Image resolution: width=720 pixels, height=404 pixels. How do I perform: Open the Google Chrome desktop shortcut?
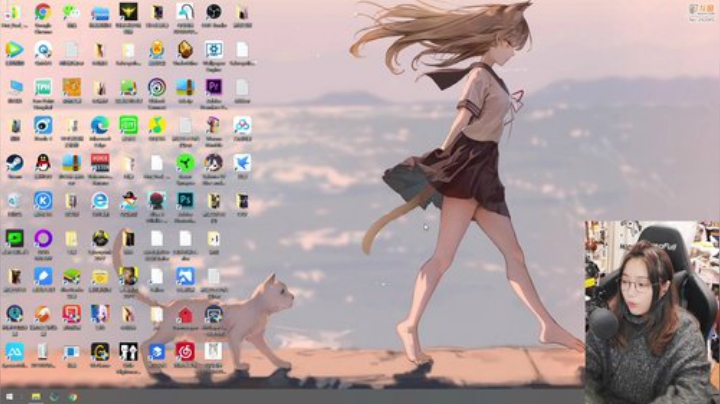[x=43, y=12]
